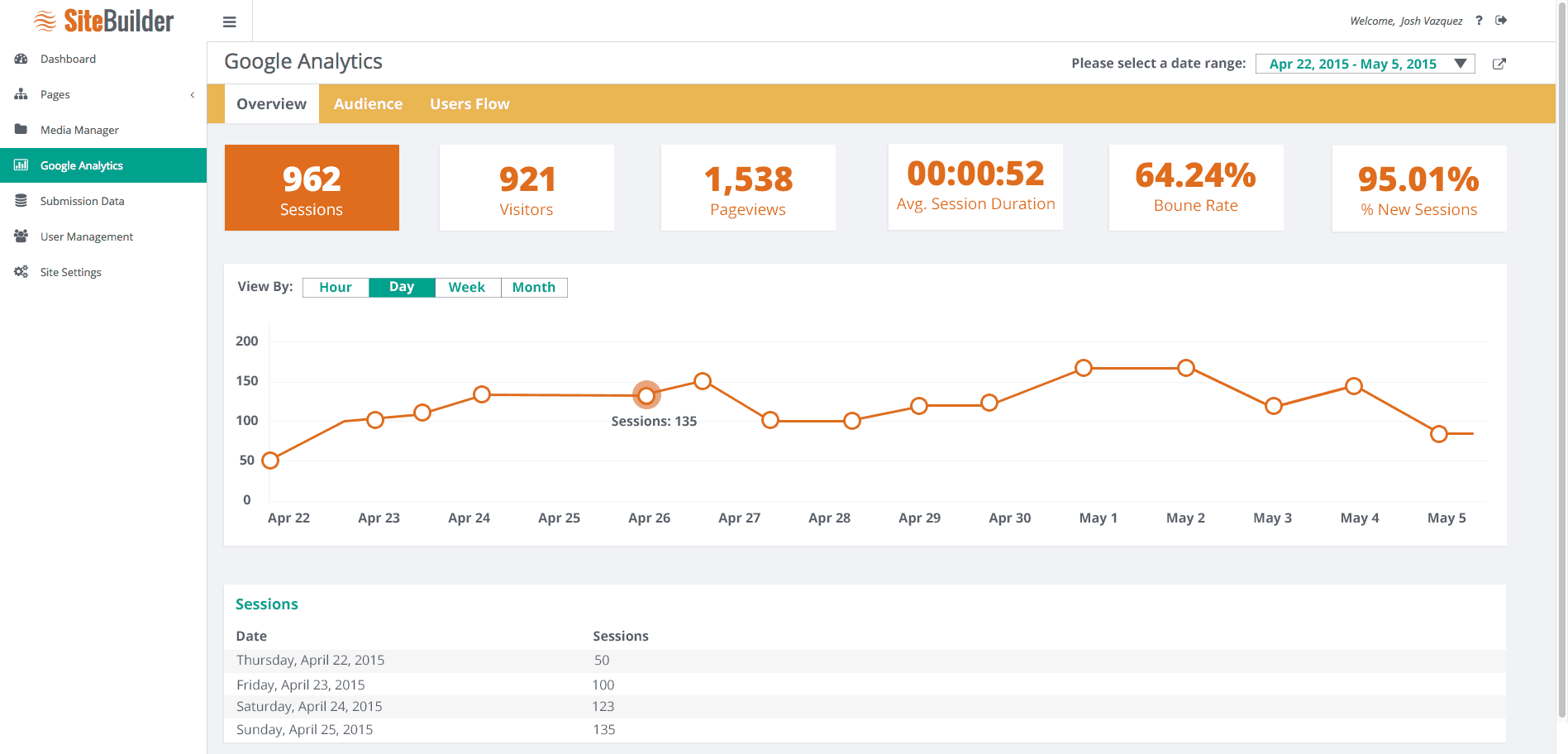Click the User Management people icon
Viewport: 1568px width, 754px height.
tap(21, 236)
